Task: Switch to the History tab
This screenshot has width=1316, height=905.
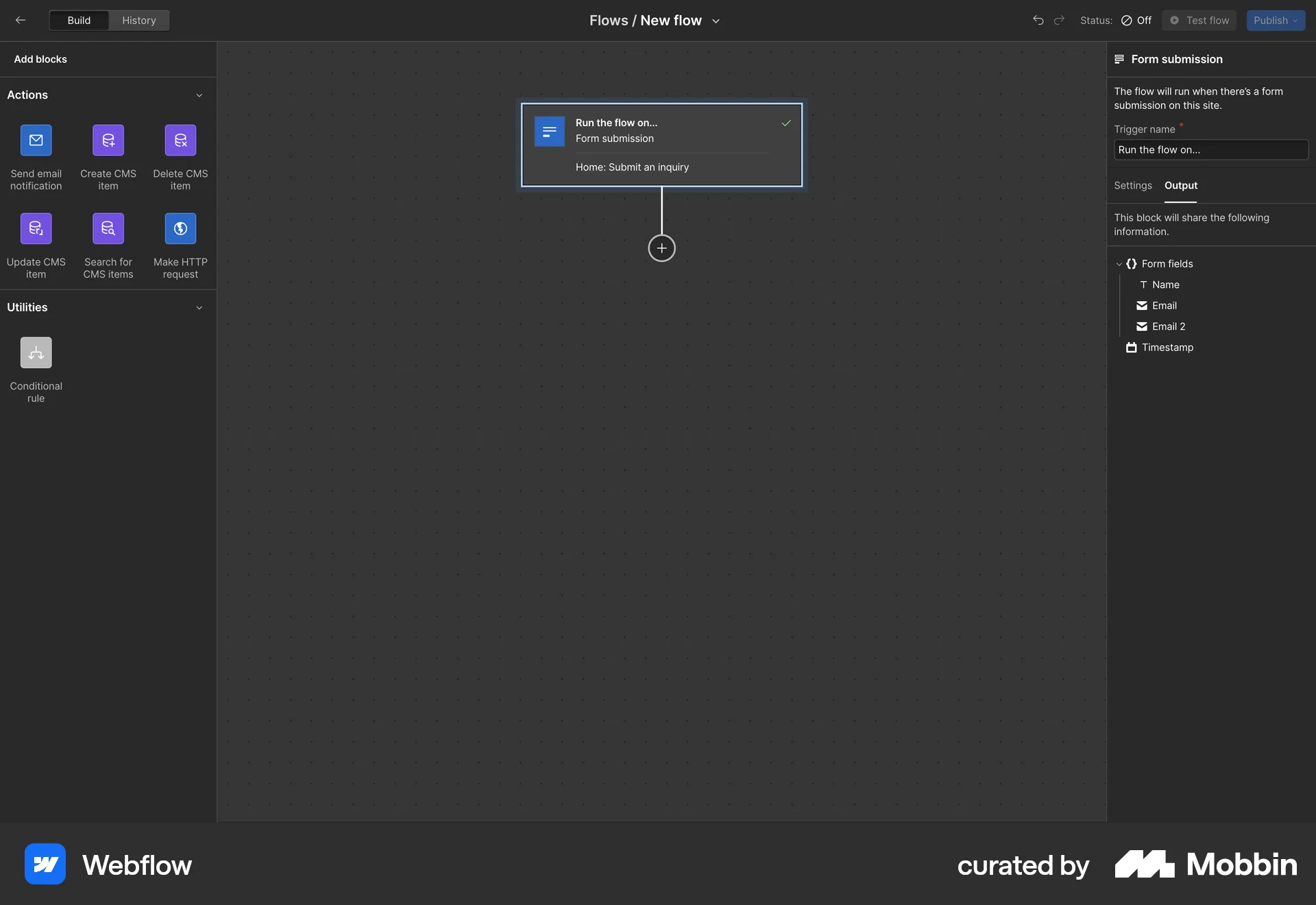Action: 138,20
